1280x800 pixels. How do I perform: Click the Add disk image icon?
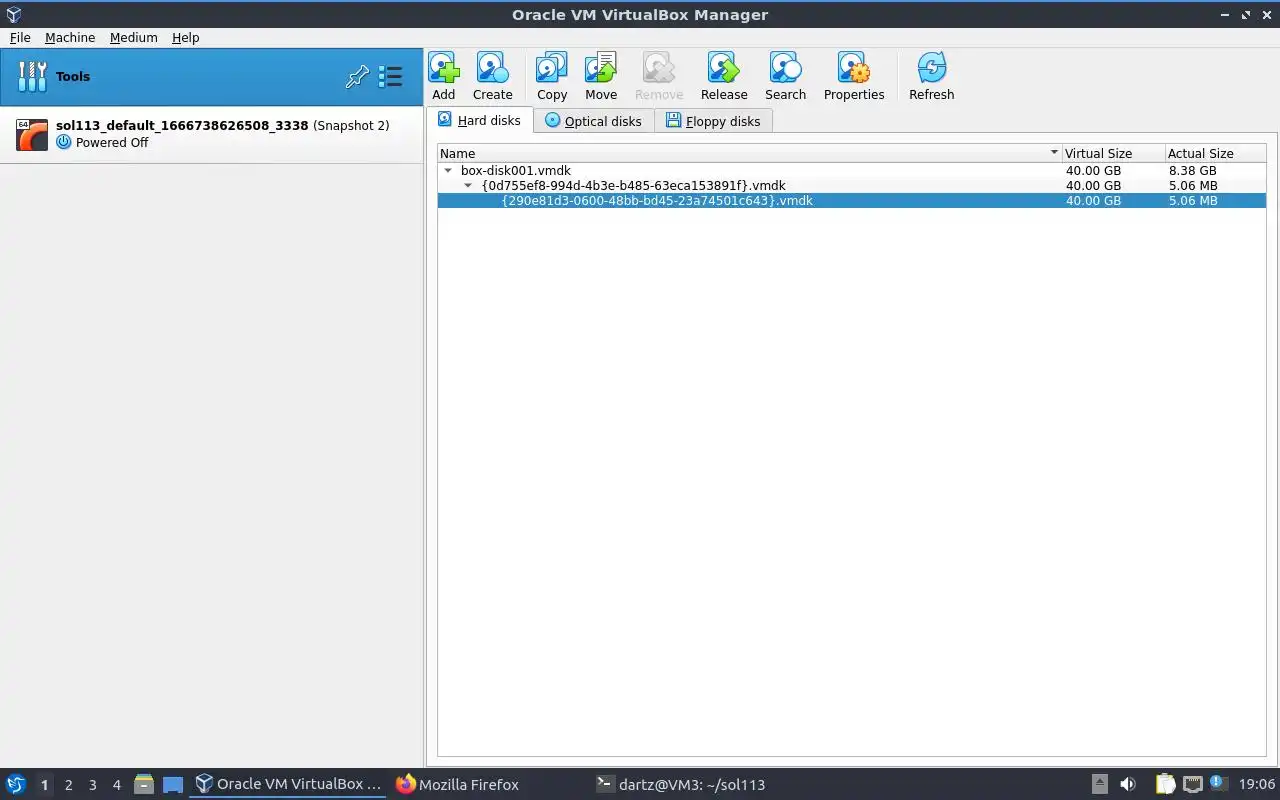coord(444,76)
